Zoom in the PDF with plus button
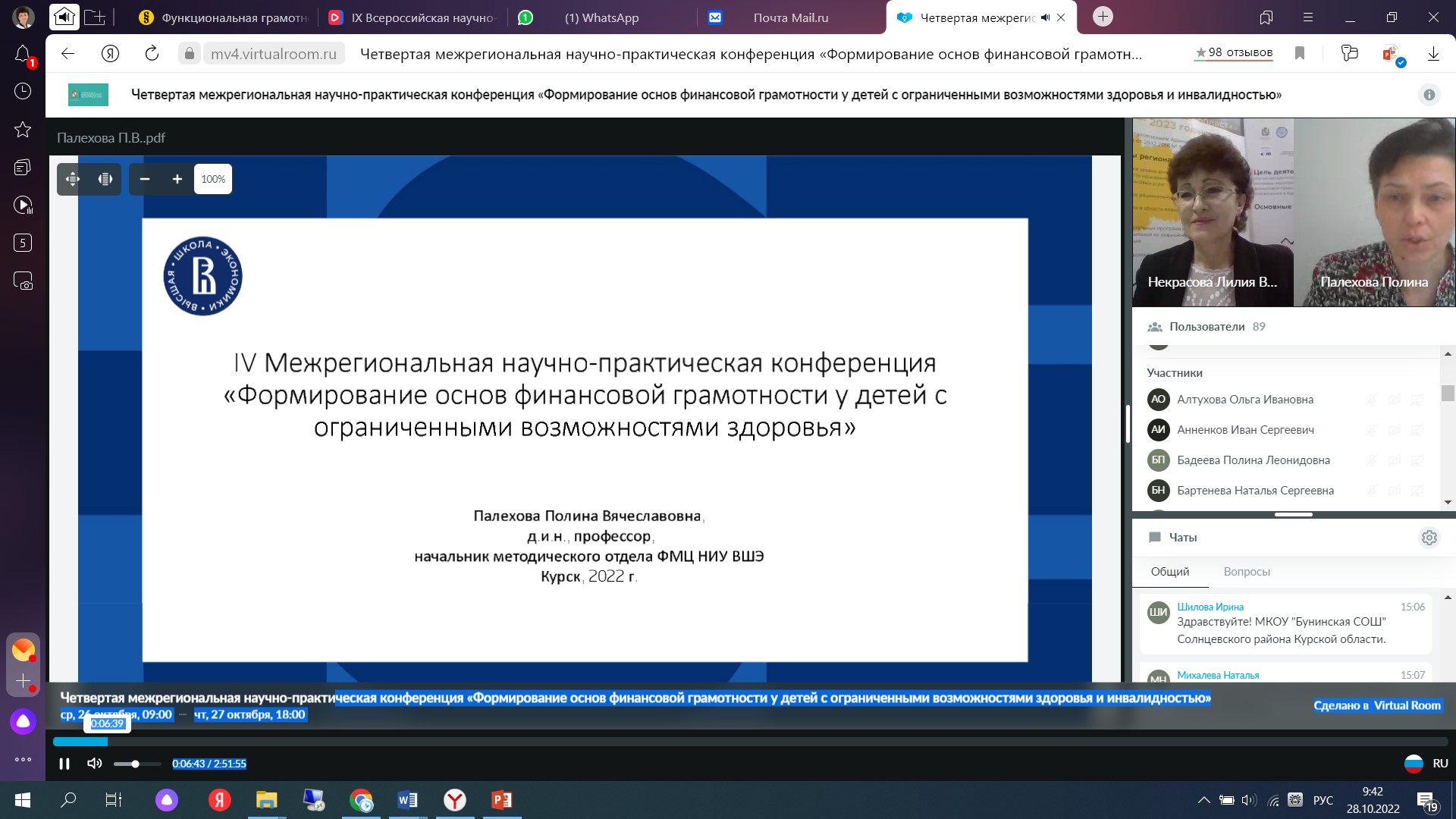Image resolution: width=1456 pixels, height=819 pixels. 177,179
